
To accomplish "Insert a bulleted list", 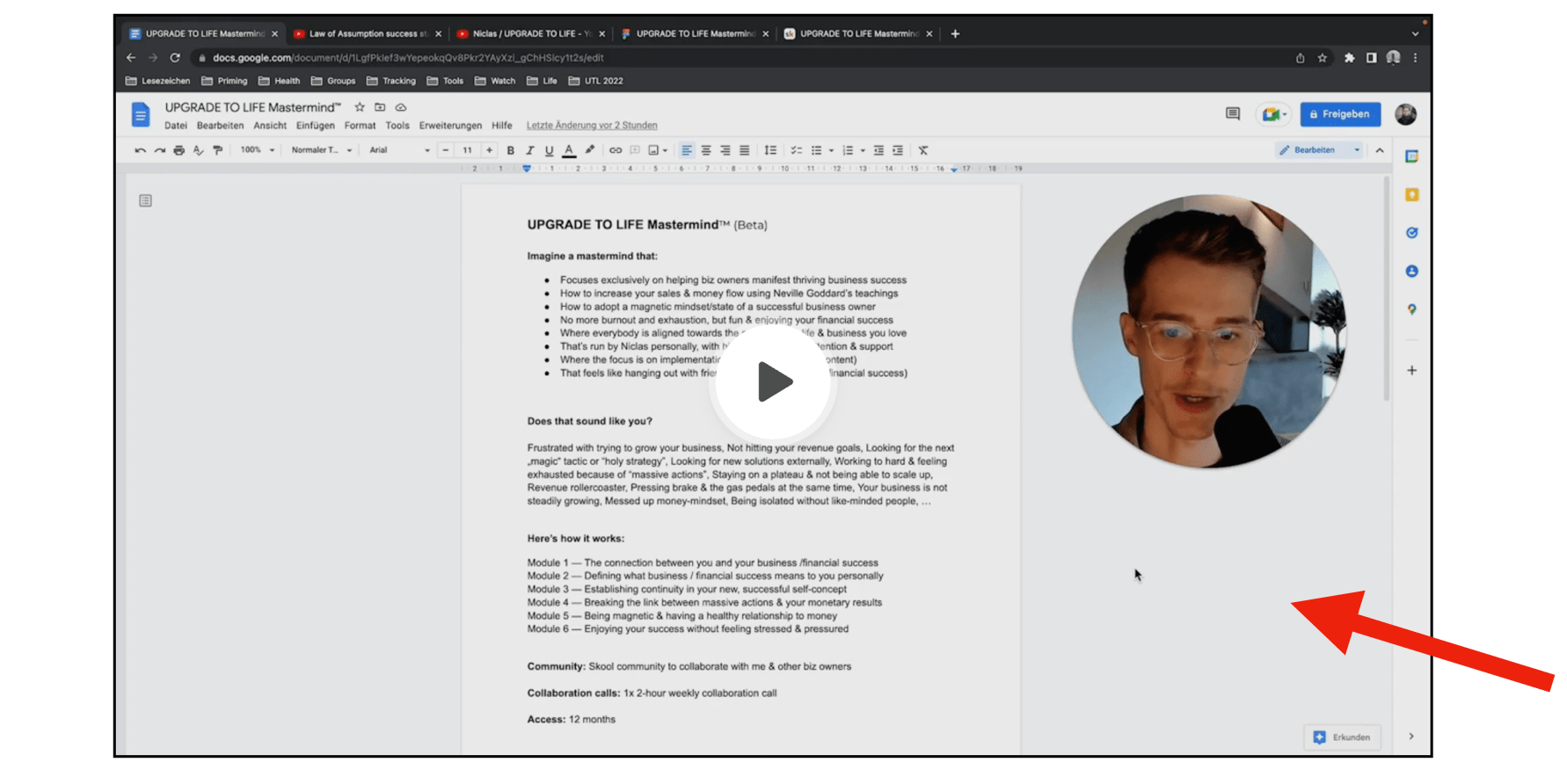I will click(816, 150).
